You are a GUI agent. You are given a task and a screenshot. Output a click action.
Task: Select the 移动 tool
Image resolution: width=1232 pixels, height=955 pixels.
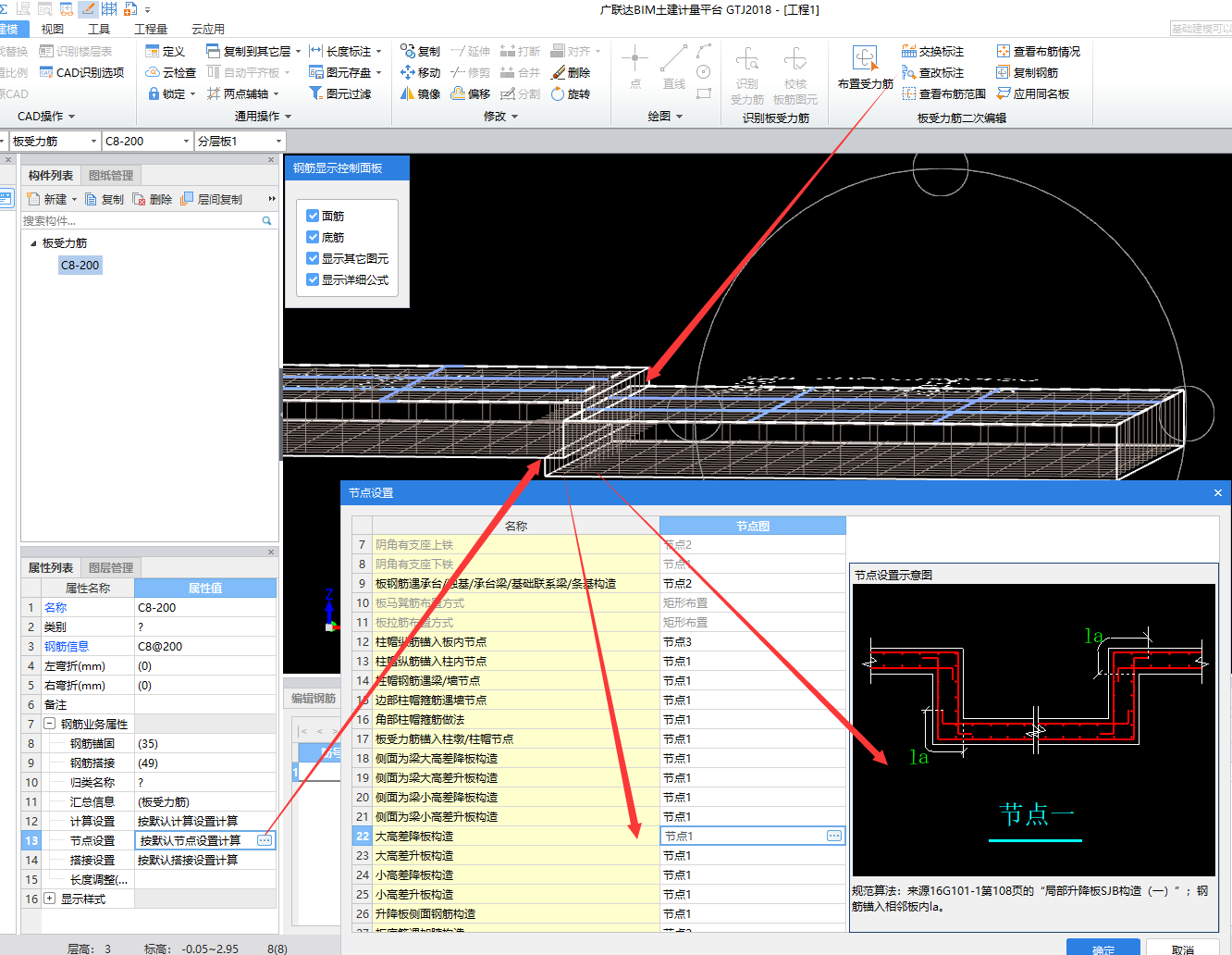420,73
